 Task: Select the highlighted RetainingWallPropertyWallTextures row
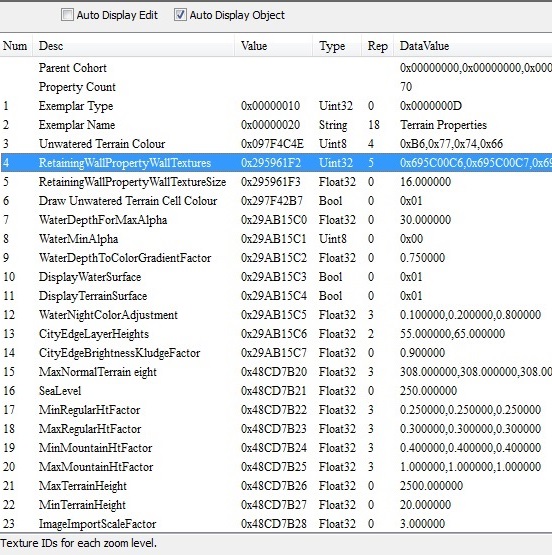tap(276, 163)
